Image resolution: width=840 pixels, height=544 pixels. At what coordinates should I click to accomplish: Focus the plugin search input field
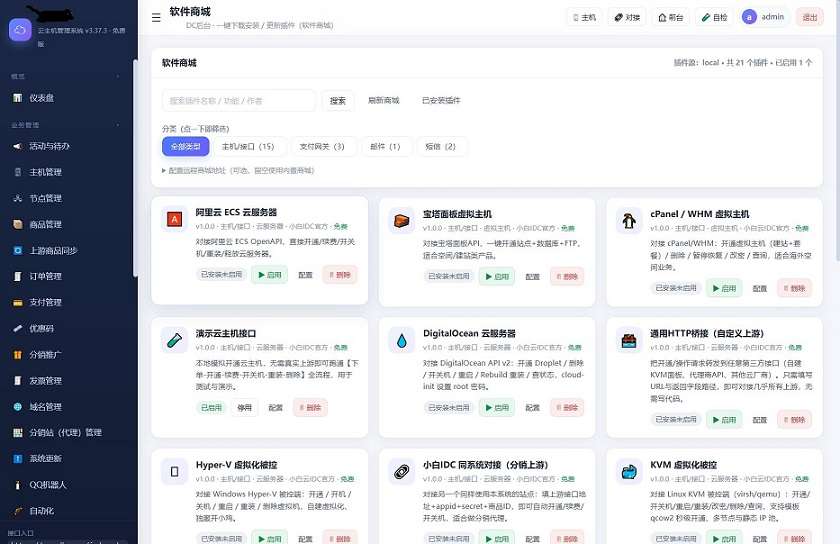point(239,101)
